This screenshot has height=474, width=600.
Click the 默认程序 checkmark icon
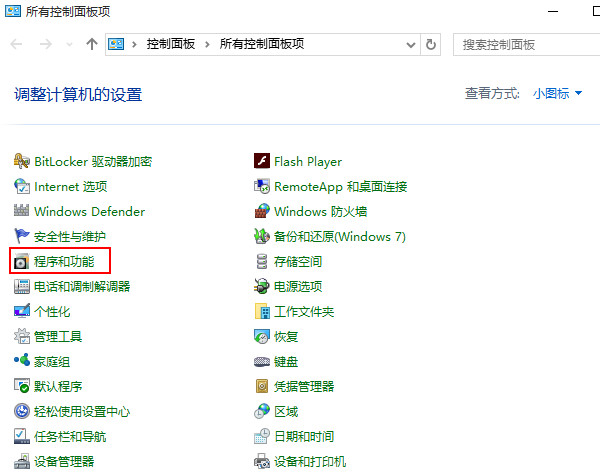coord(21,386)
